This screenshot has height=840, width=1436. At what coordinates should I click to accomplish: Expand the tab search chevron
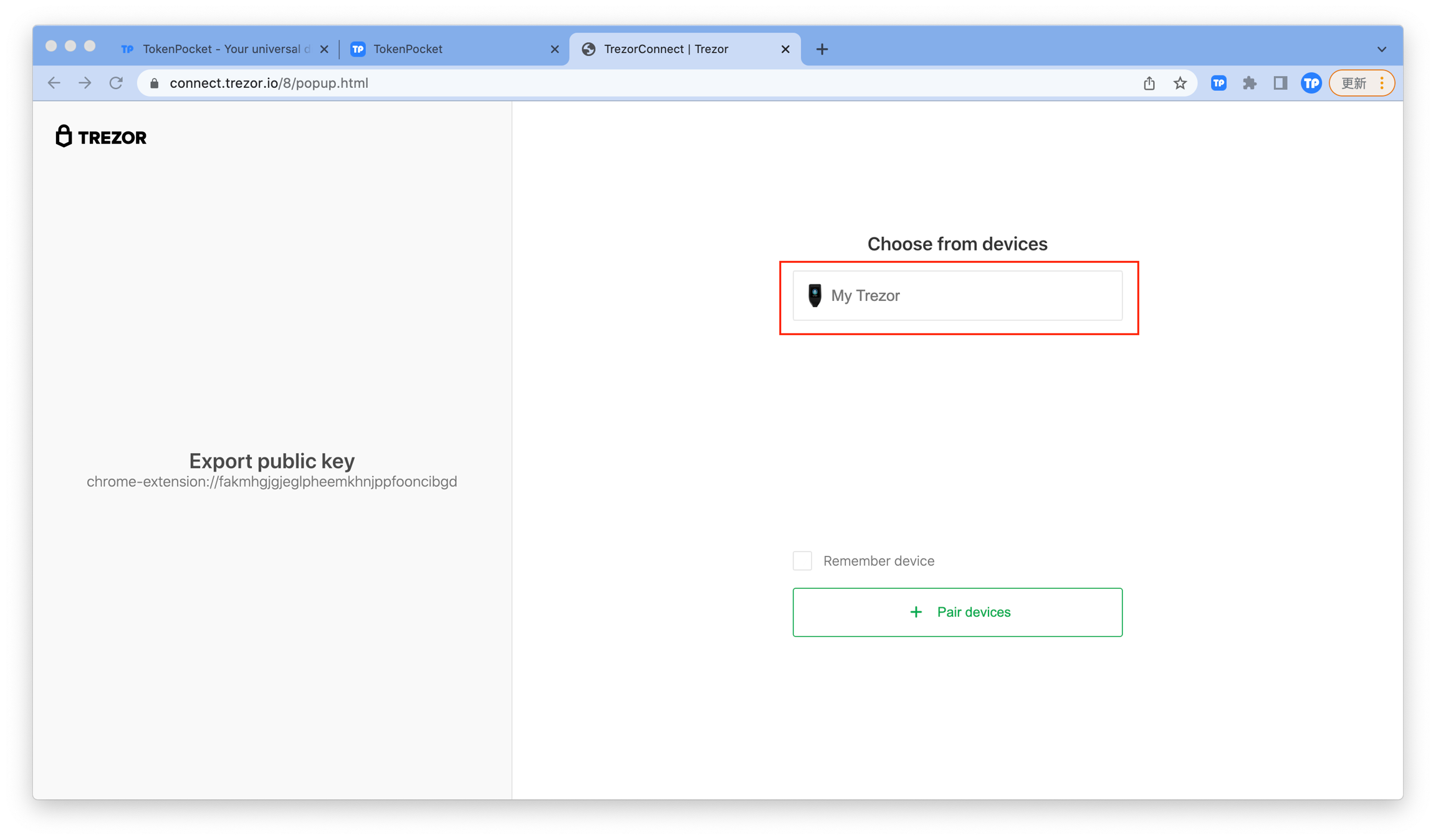[x=1381, y=49]
